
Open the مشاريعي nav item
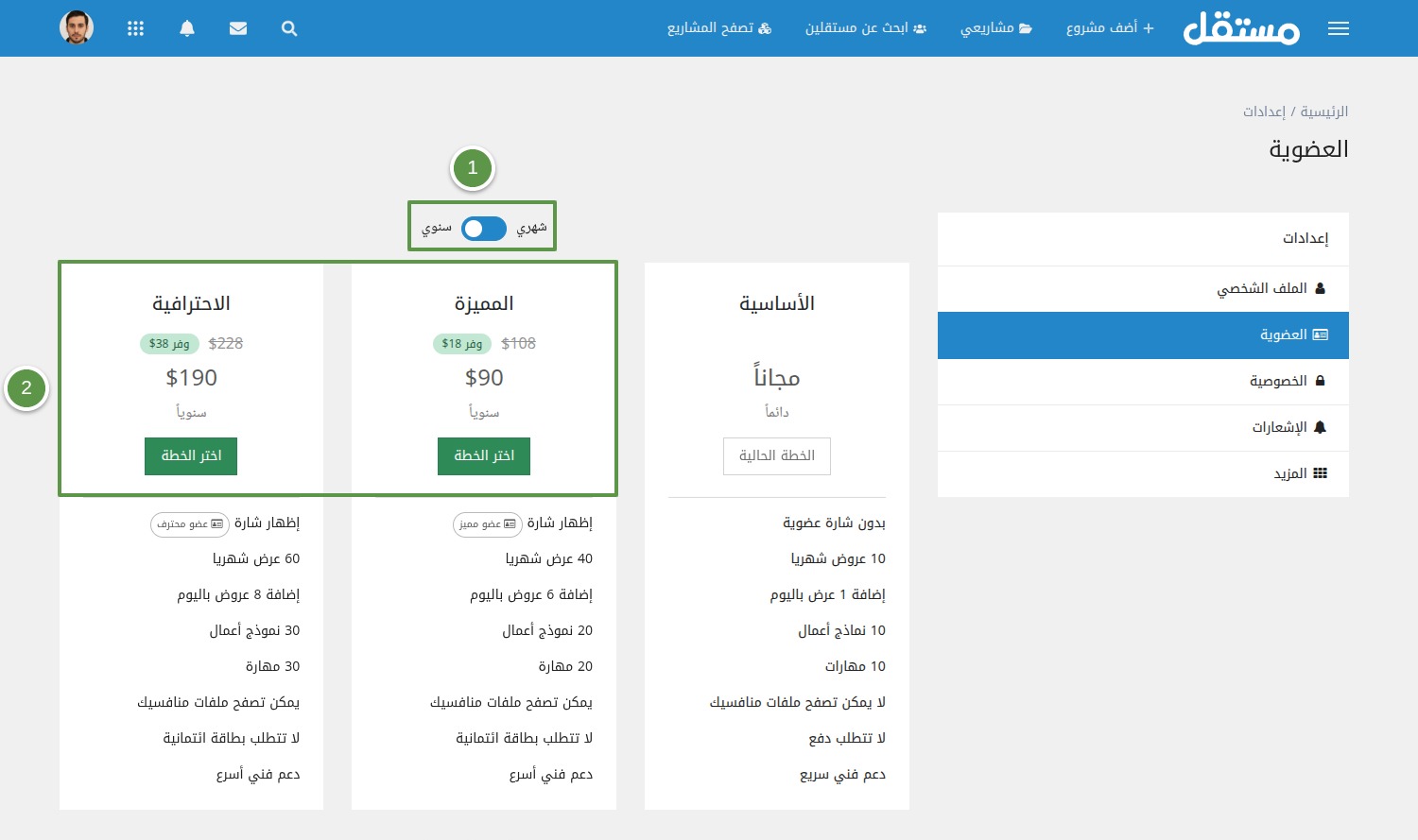(996, 28)
